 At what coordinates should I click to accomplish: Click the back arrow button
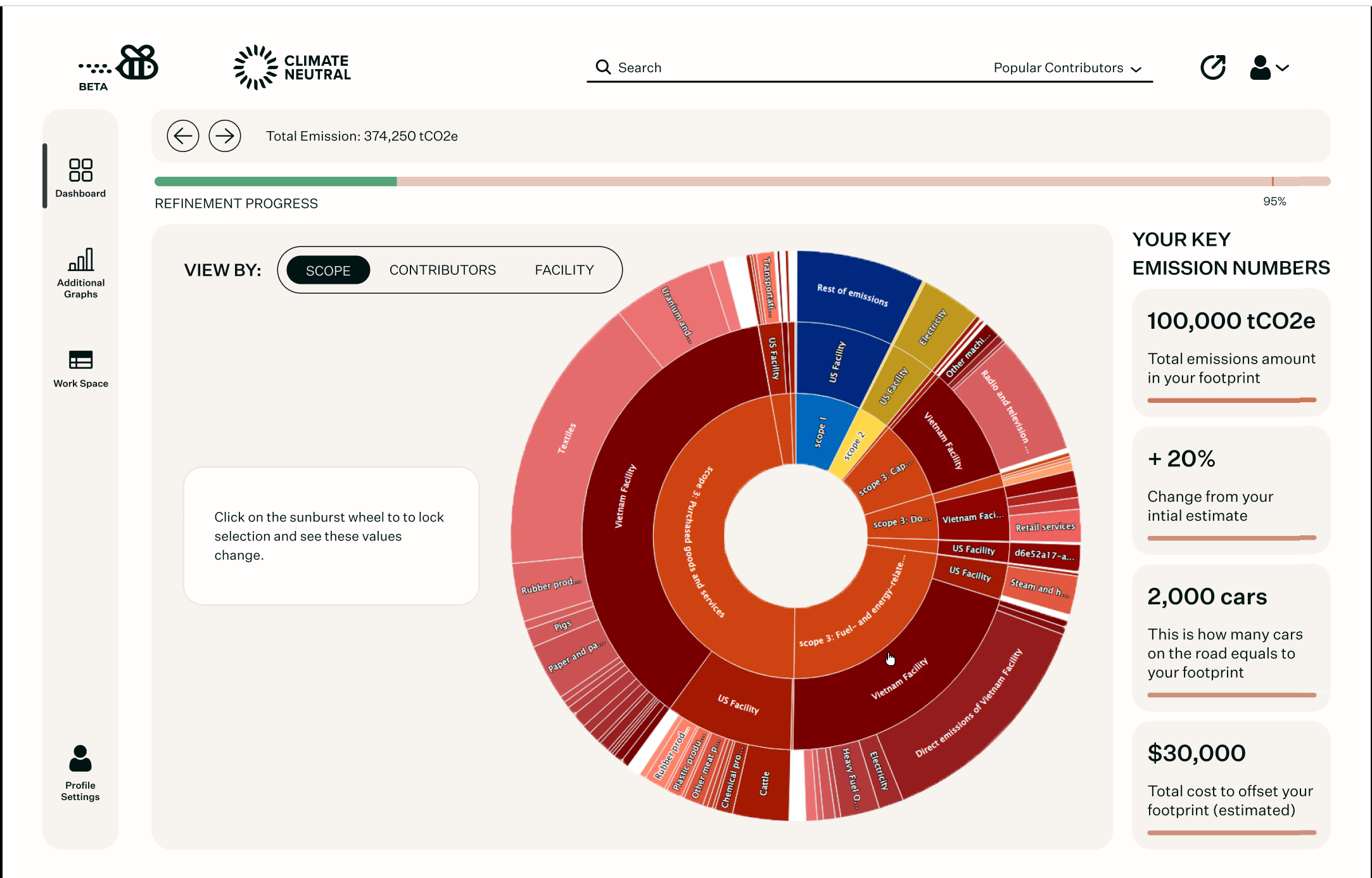coord(183,136)
